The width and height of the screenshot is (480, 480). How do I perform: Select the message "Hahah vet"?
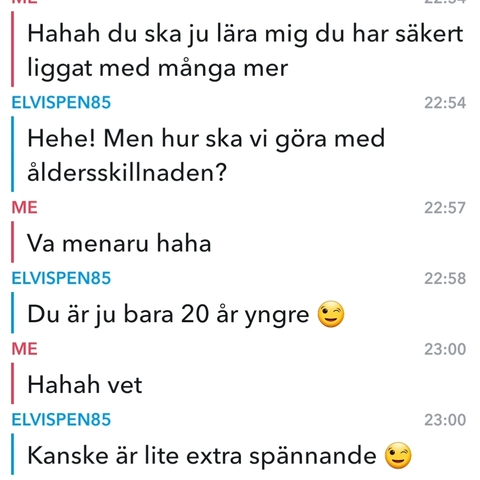85,385
